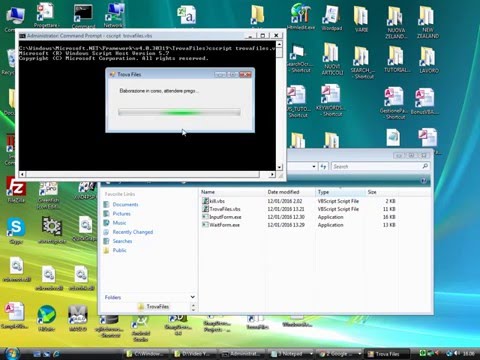Viewport: 480px width, 360px height.
Task: Click the Internet Explorer quick launch icon
Action: 56,354
